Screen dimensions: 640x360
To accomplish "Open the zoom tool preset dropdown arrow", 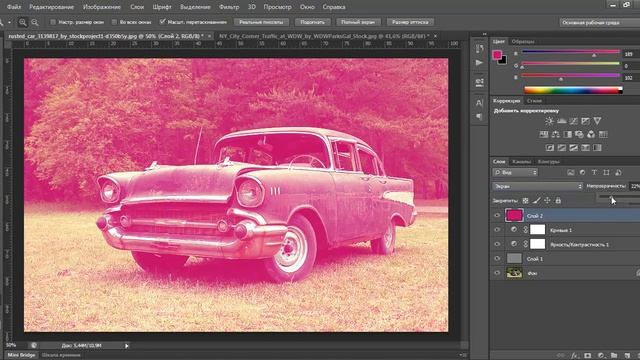I will [9, 22].
